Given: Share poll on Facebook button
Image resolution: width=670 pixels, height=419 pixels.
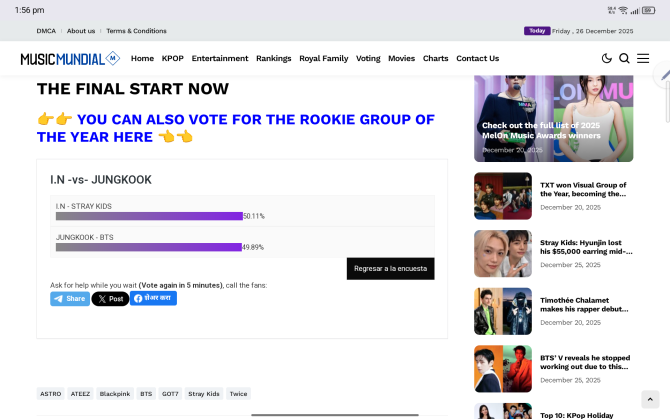Looking at the screenshot, I should (x=153, y=298).
